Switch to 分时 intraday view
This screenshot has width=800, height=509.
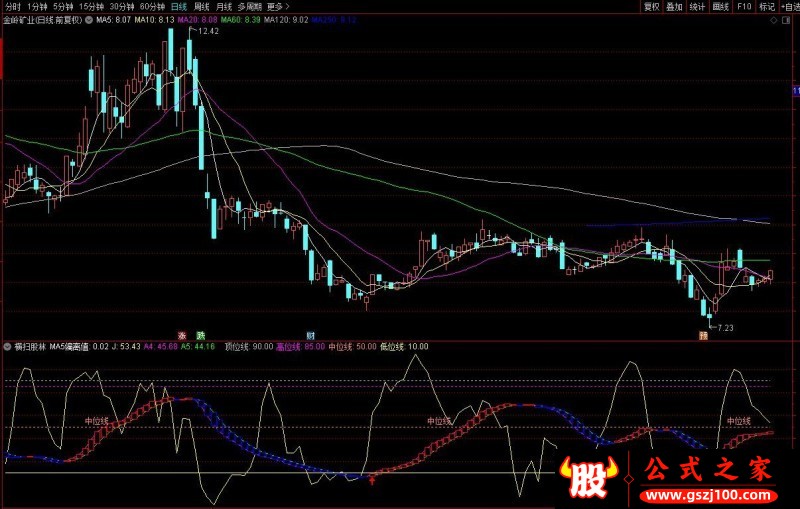(13, 6)
